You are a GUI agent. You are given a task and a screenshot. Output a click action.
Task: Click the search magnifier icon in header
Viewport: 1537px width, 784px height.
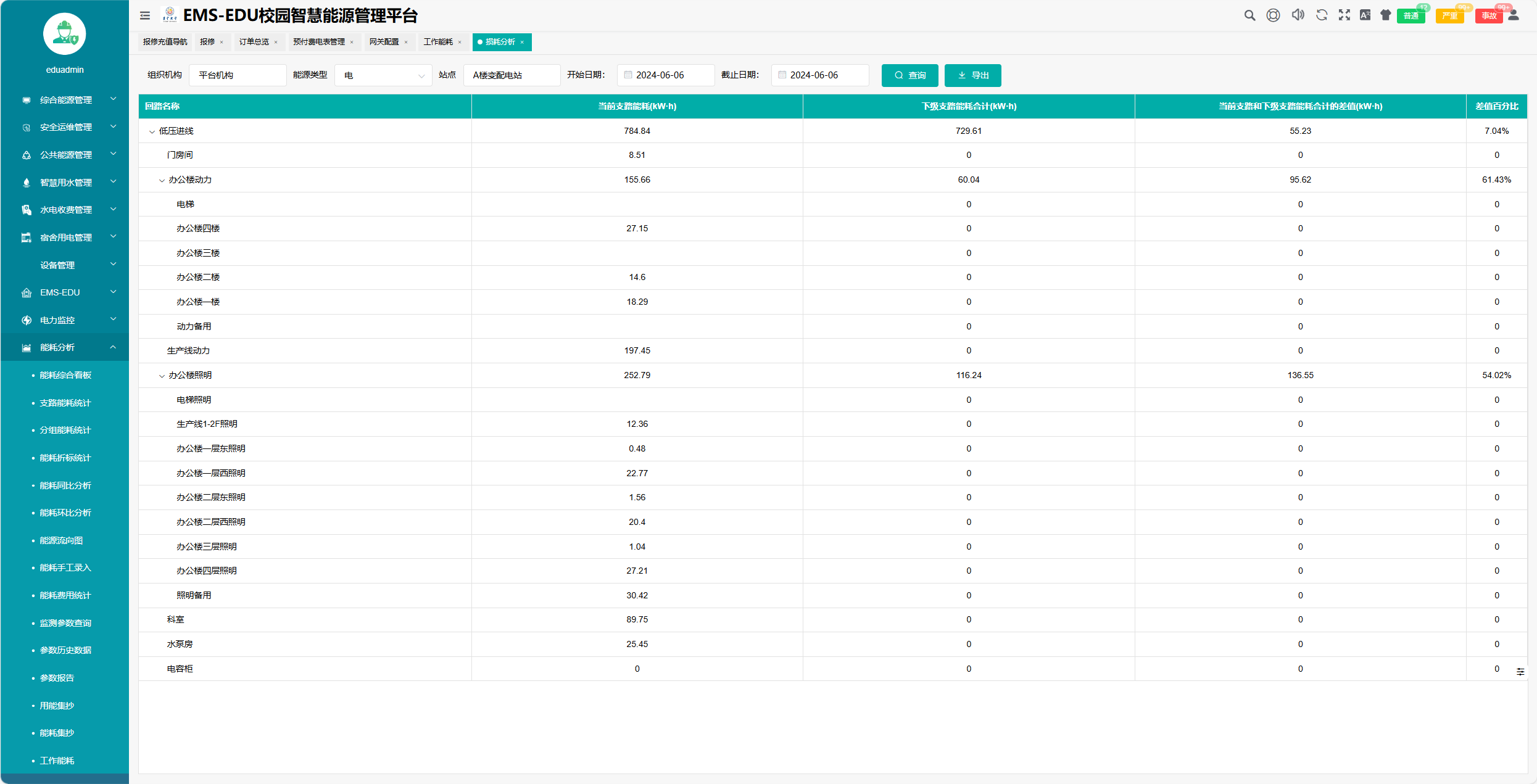[1249, 15]
